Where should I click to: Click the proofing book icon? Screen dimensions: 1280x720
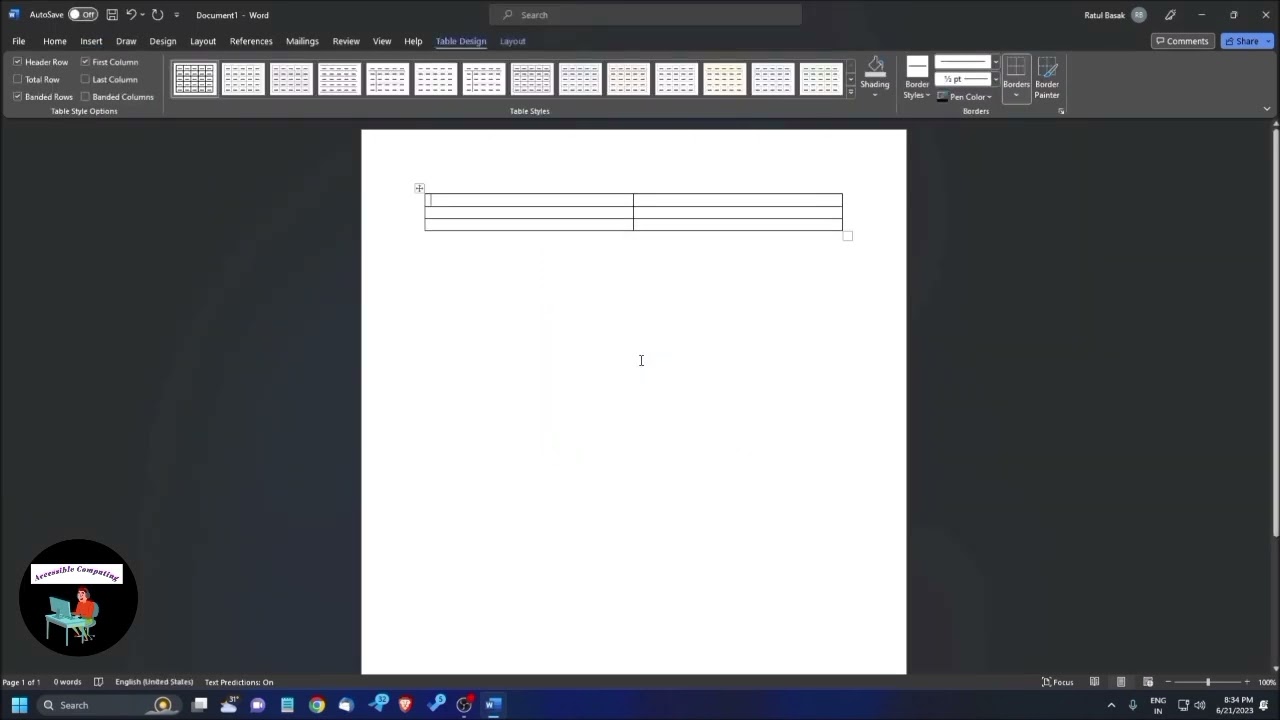[98, 682]
